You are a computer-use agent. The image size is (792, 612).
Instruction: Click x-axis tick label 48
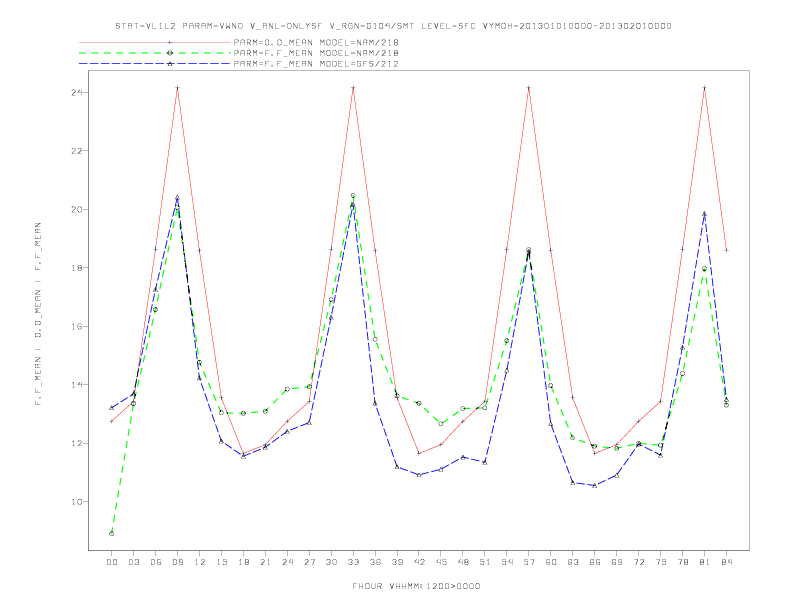463,562
